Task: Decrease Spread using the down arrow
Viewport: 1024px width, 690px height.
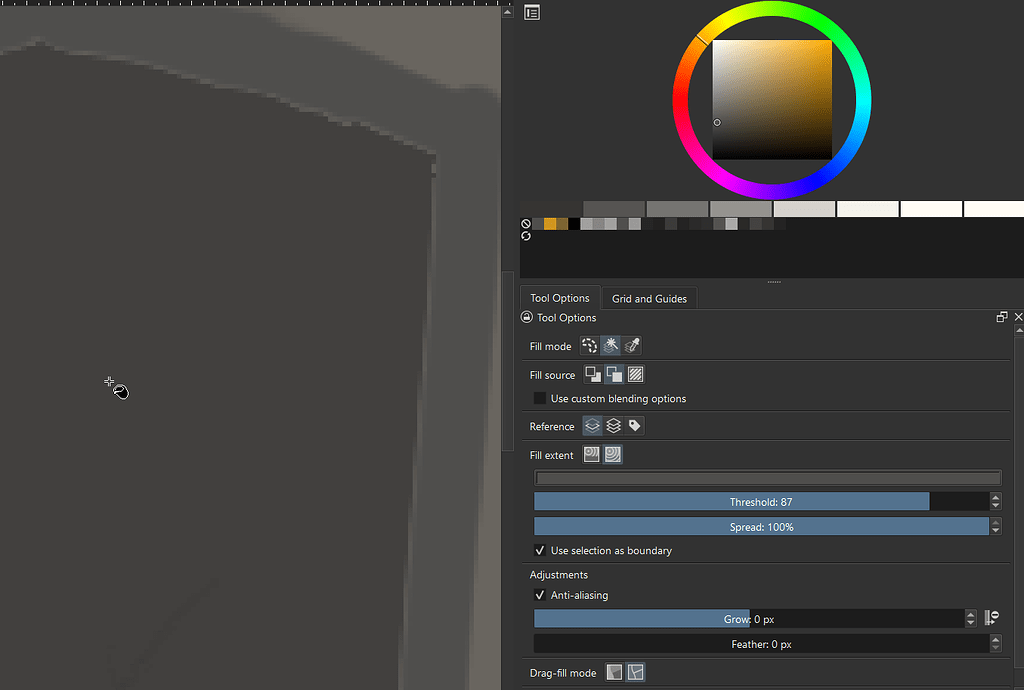Action: [995, 530]
